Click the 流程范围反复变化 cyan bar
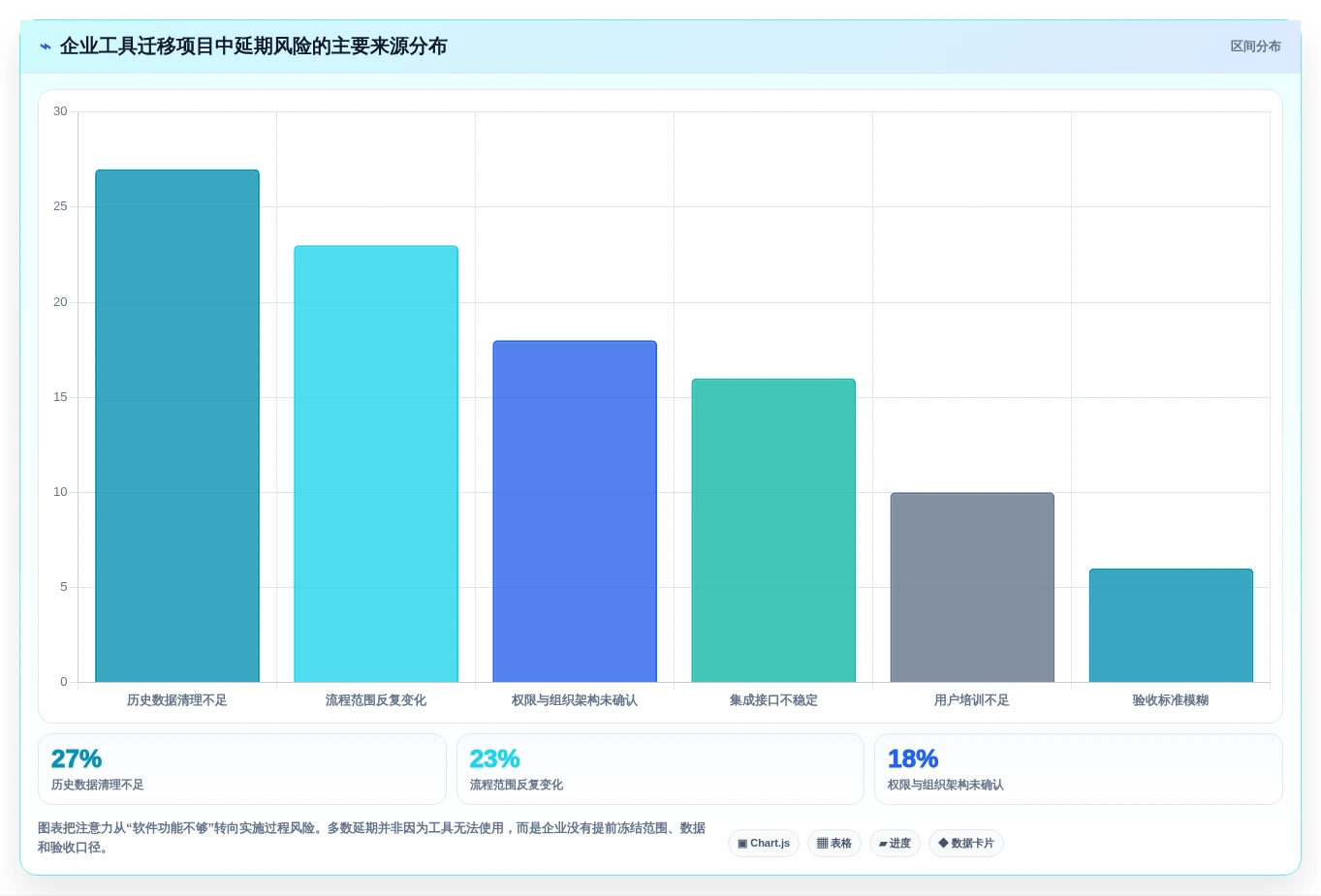The height and width of the screenshot is (896, 1321). point(376,464)
